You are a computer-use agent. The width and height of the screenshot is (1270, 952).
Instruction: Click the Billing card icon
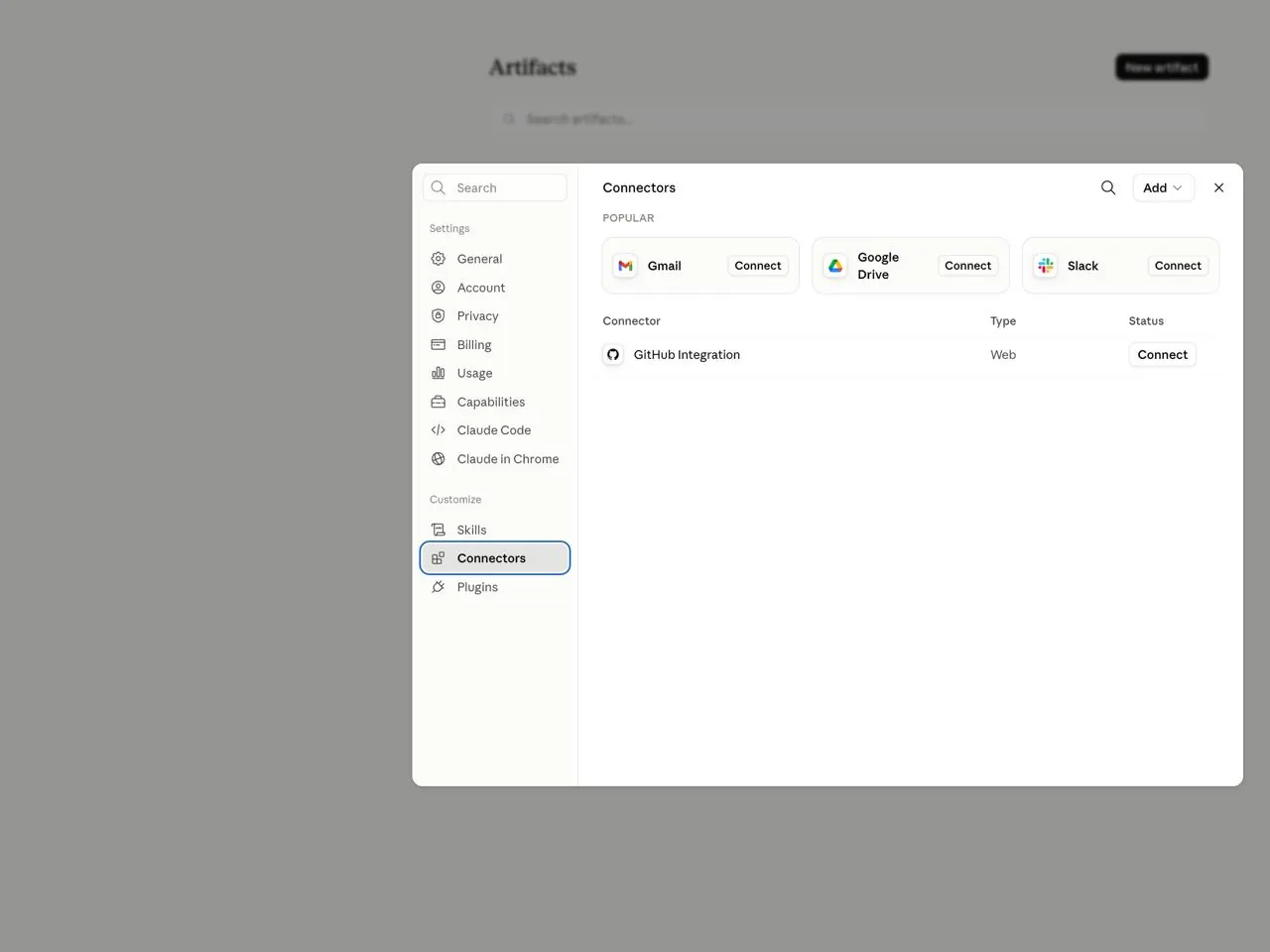[439, 344]
